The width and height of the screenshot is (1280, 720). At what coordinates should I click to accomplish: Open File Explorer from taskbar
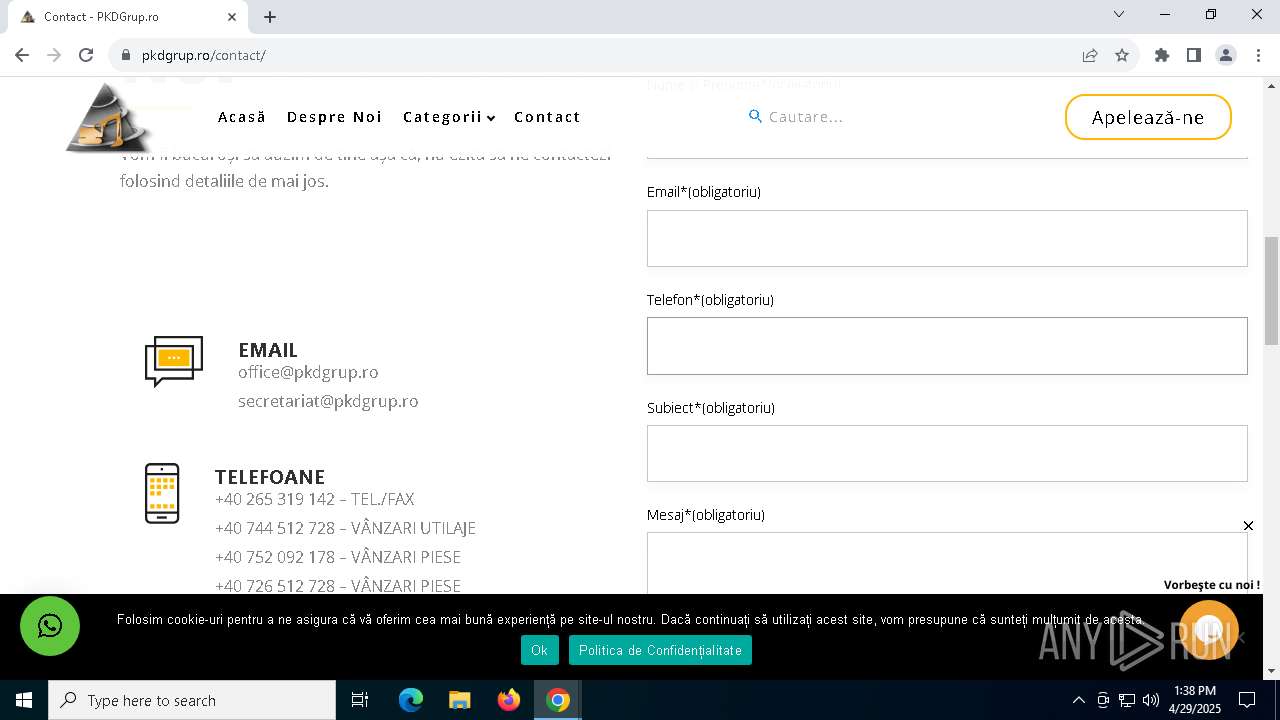(460, 700)
